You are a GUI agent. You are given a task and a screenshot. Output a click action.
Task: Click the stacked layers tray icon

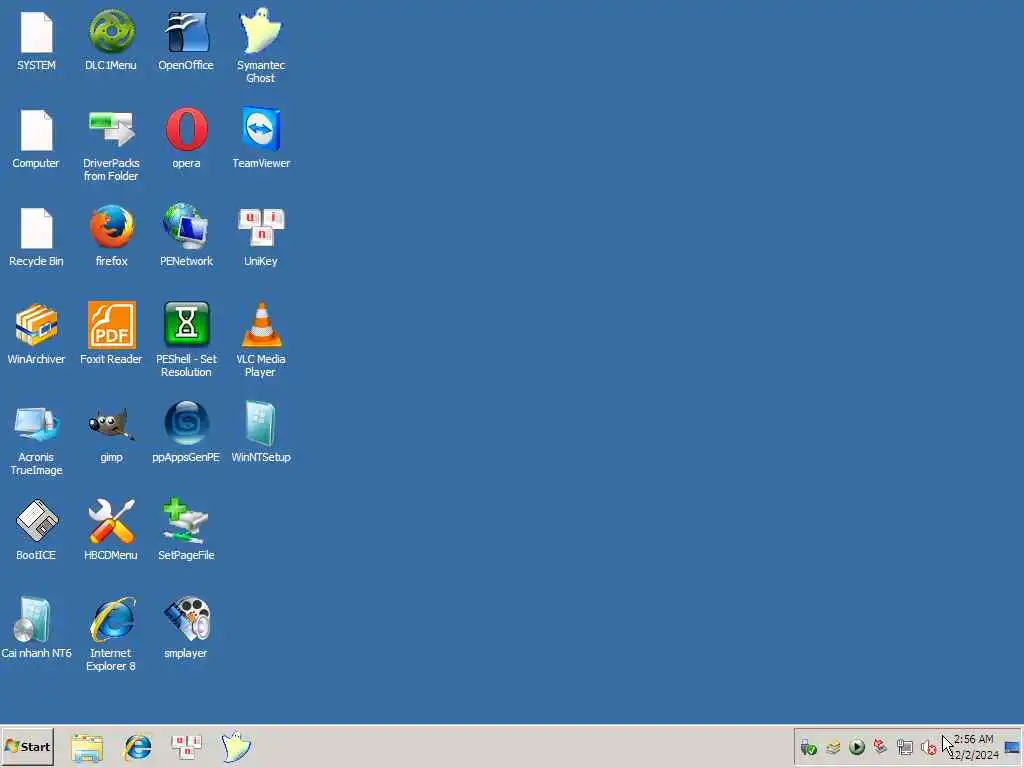(x=833, y=747)
